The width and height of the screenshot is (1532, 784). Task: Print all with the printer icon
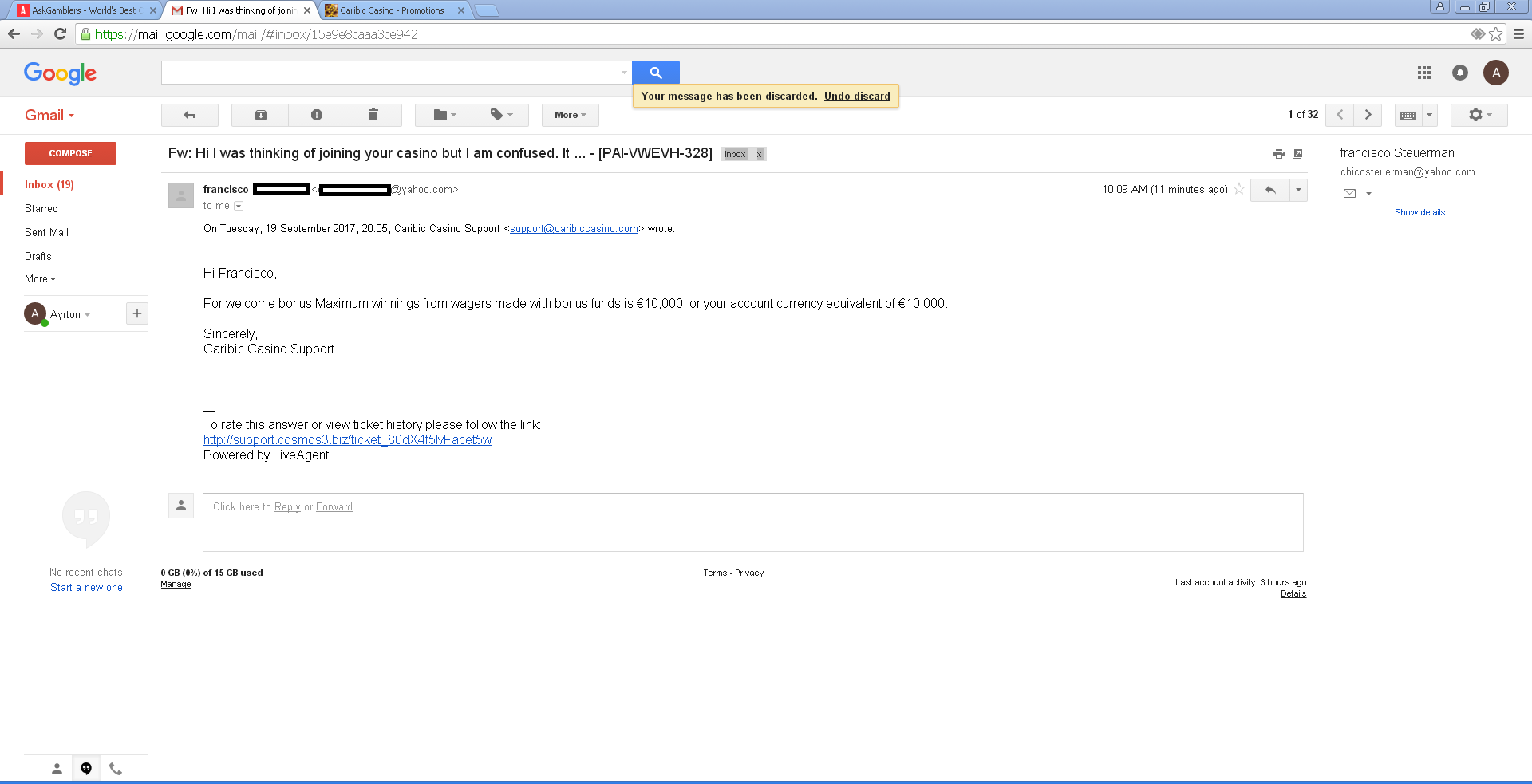pyautogui.click(x=1279, y=154)
